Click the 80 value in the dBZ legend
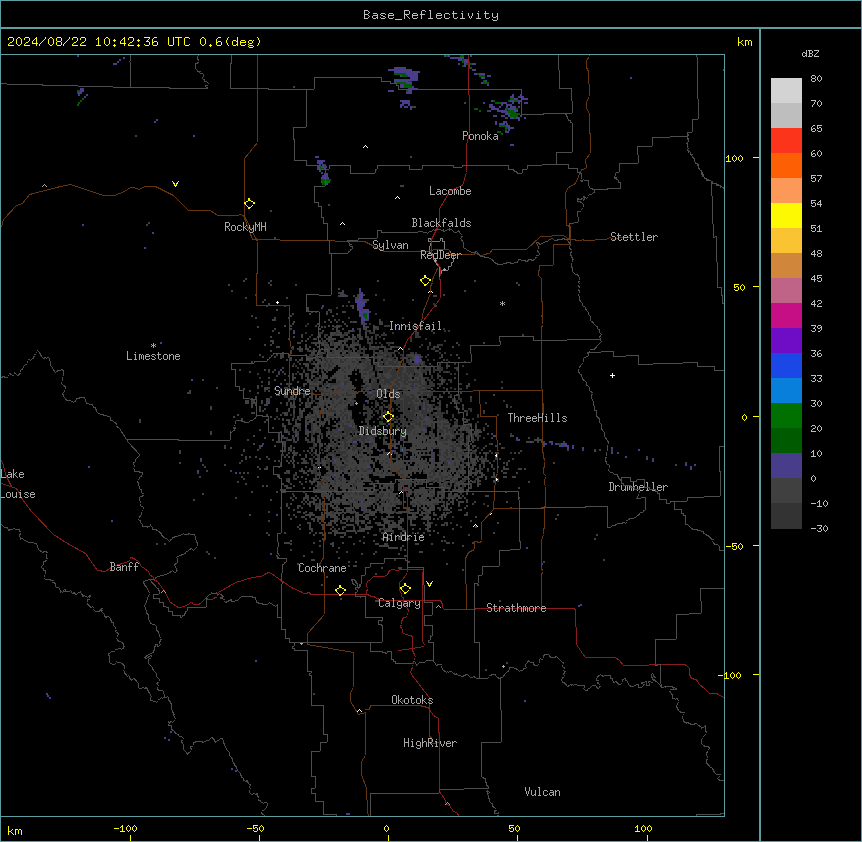The height and width of the screenshot is (842, 862). 816,79
